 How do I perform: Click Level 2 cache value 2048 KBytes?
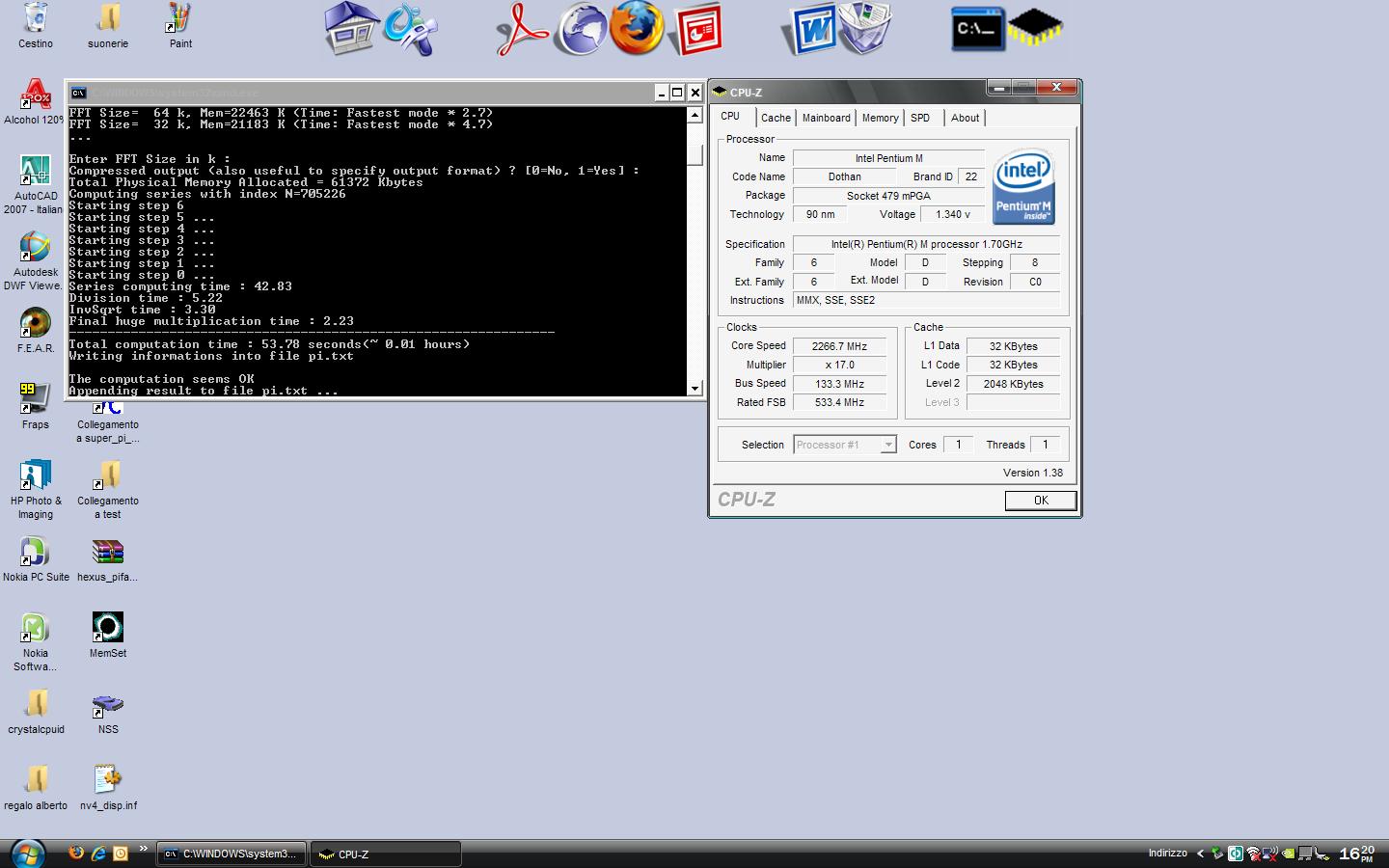point(1013,384)
